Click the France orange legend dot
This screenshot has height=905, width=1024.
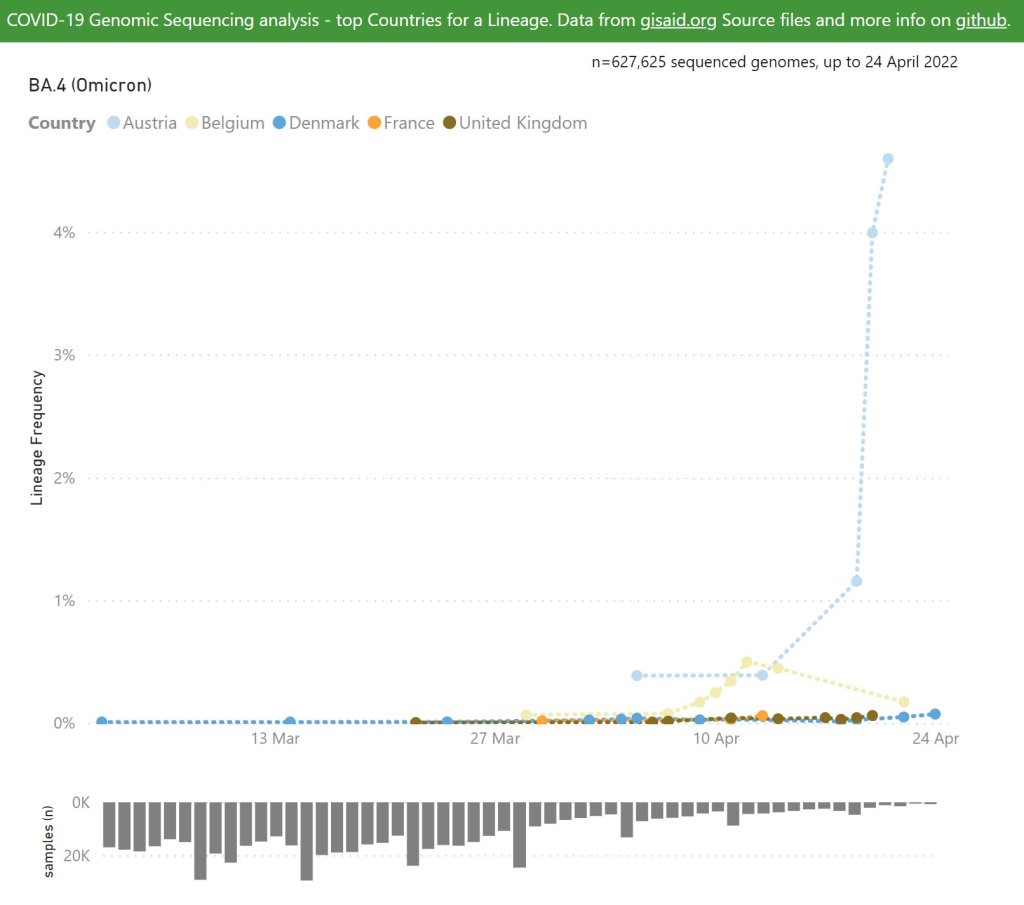pos(373,123)
